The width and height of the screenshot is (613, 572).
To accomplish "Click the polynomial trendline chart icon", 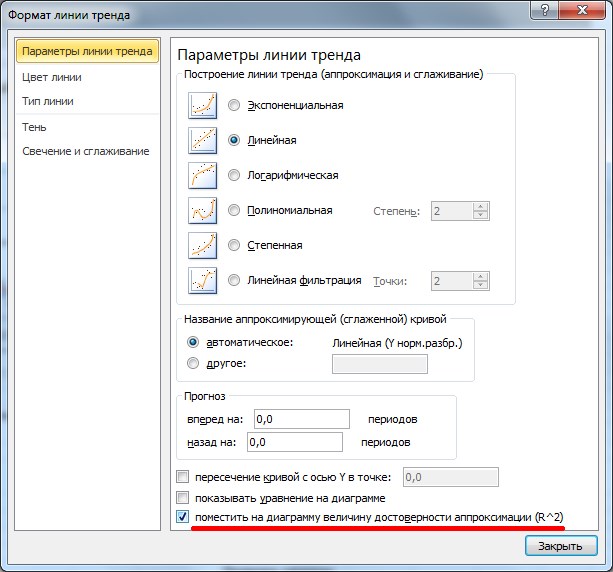I will click(203, 210).
